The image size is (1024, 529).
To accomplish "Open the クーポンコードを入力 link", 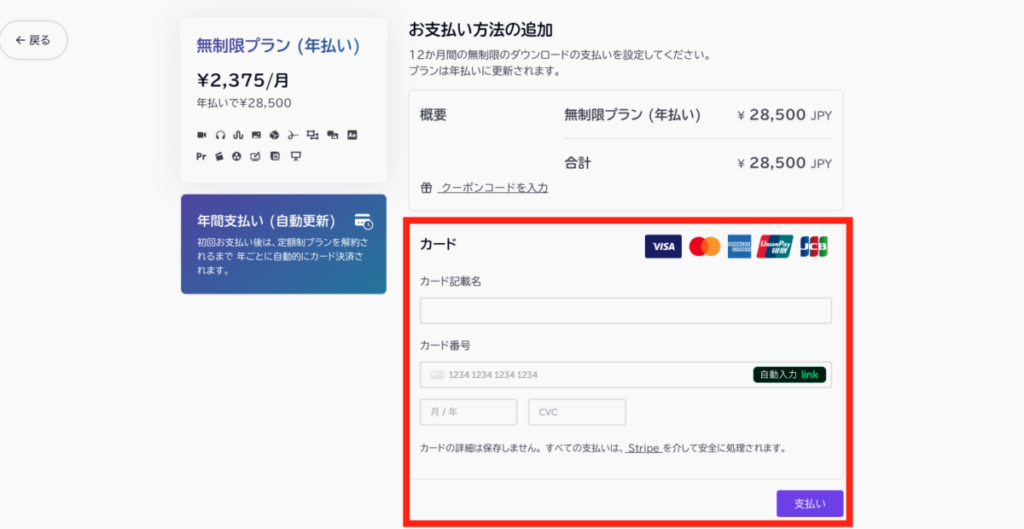I will tap(494, 187).
